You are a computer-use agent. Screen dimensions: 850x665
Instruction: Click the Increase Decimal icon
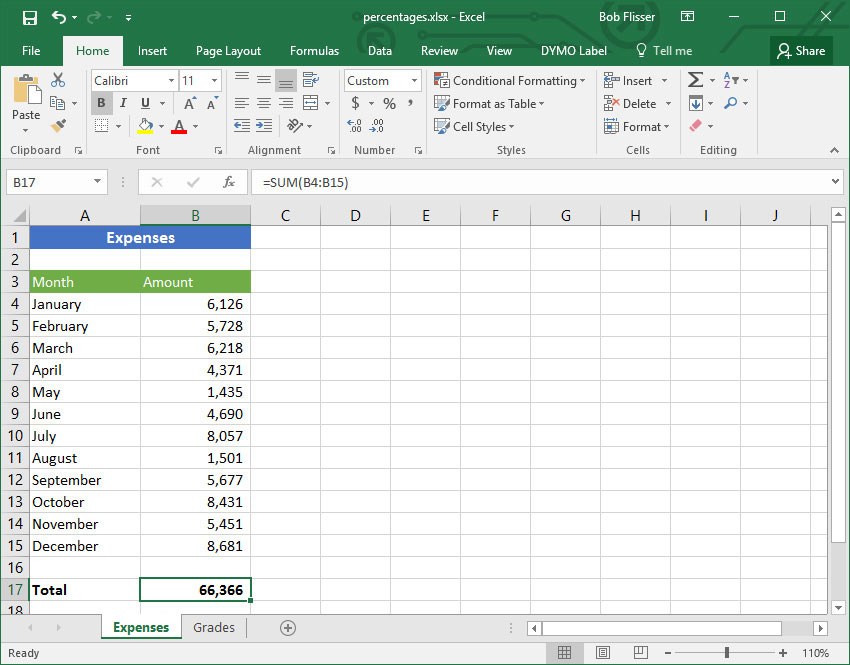coord(355,126)
